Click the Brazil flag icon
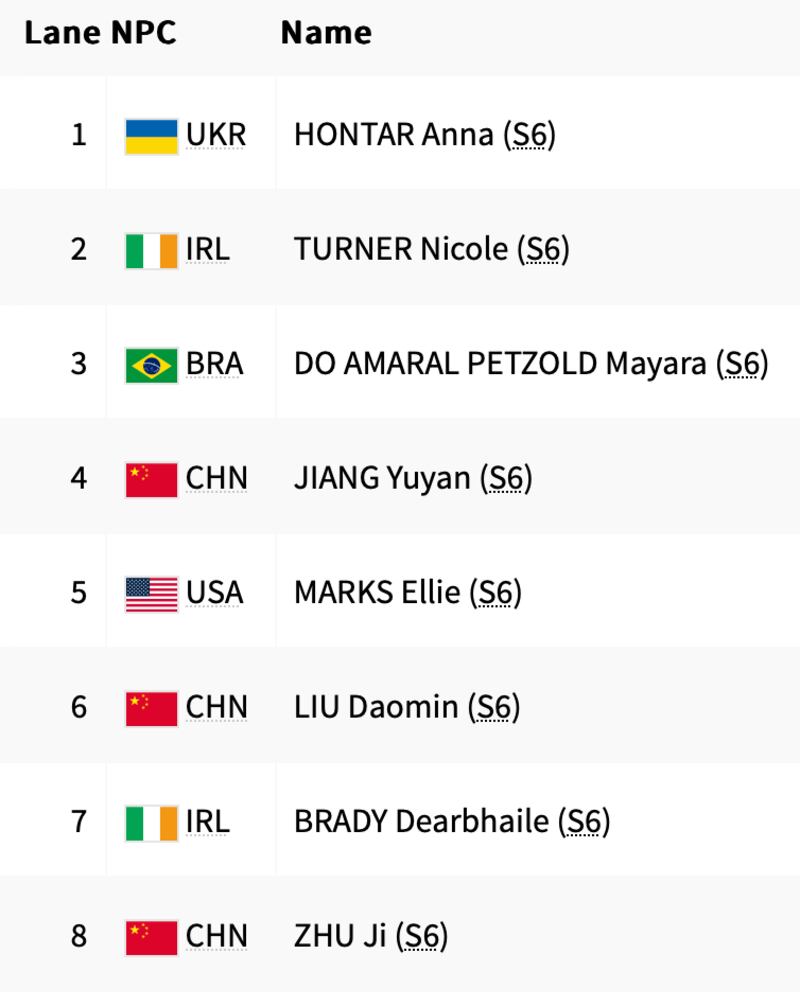This screenshot has width=800, height=1007. 151,364
